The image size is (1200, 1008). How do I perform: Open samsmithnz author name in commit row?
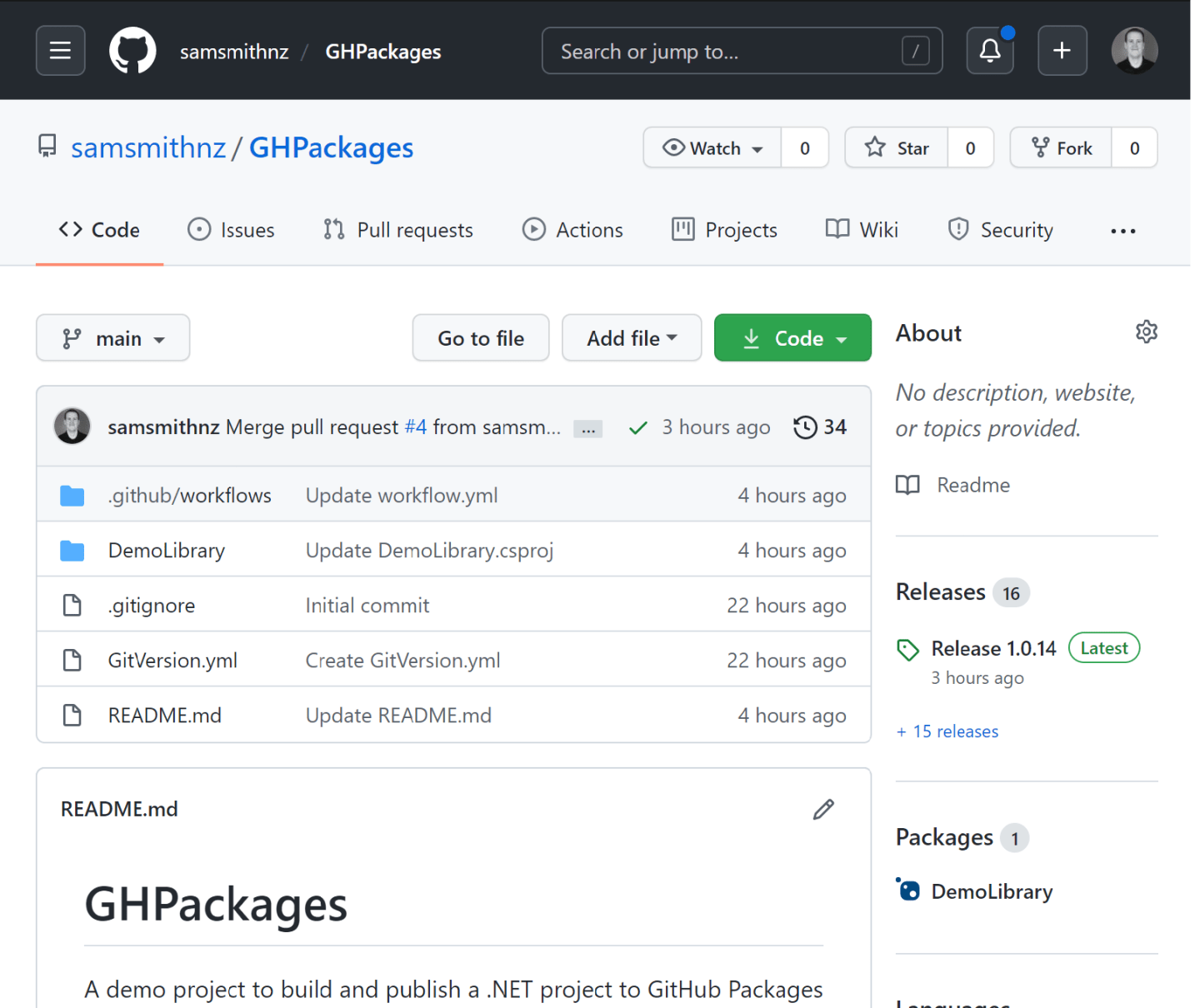tap(163, 427)
